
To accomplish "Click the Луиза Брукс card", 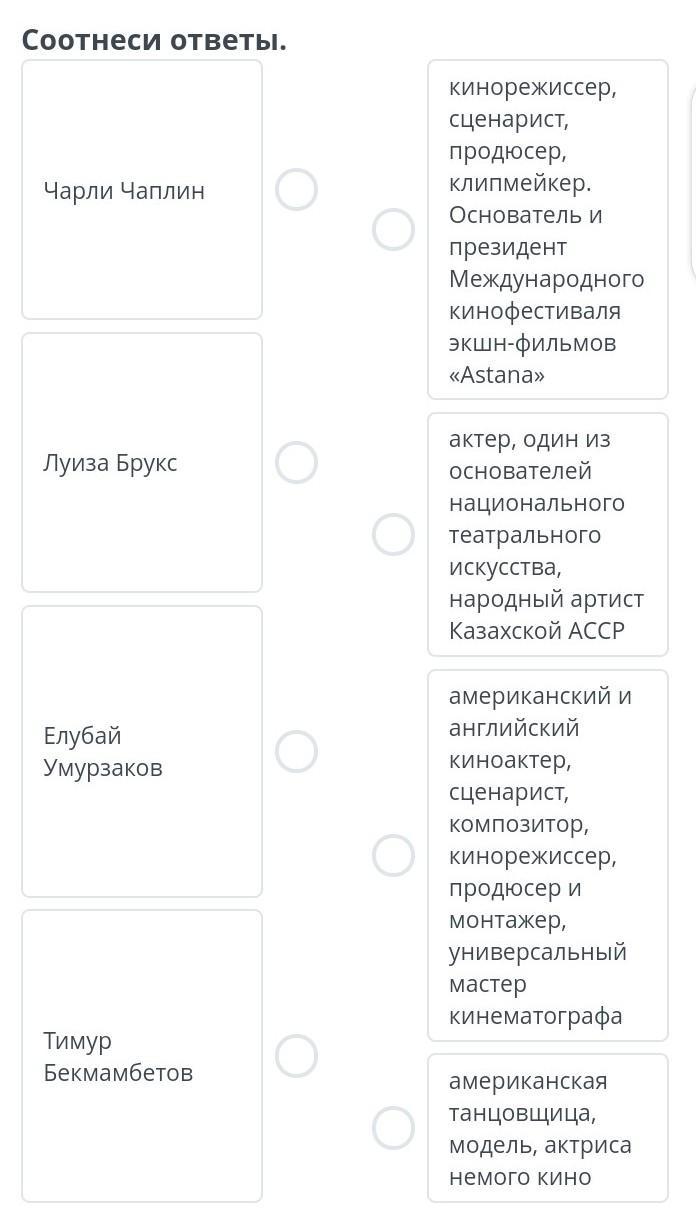I will (142, 463).
